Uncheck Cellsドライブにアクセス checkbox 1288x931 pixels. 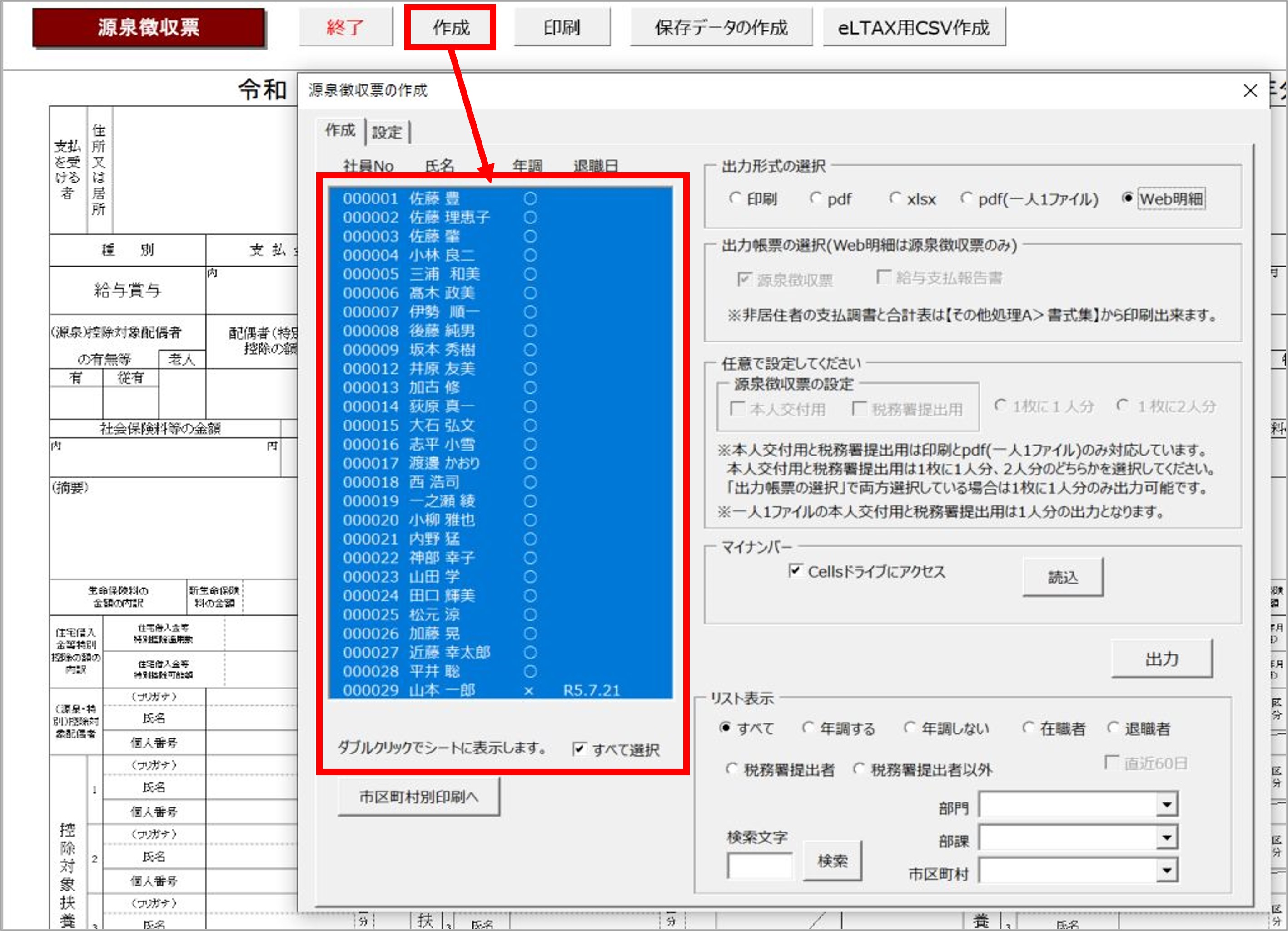coord(796,570)
